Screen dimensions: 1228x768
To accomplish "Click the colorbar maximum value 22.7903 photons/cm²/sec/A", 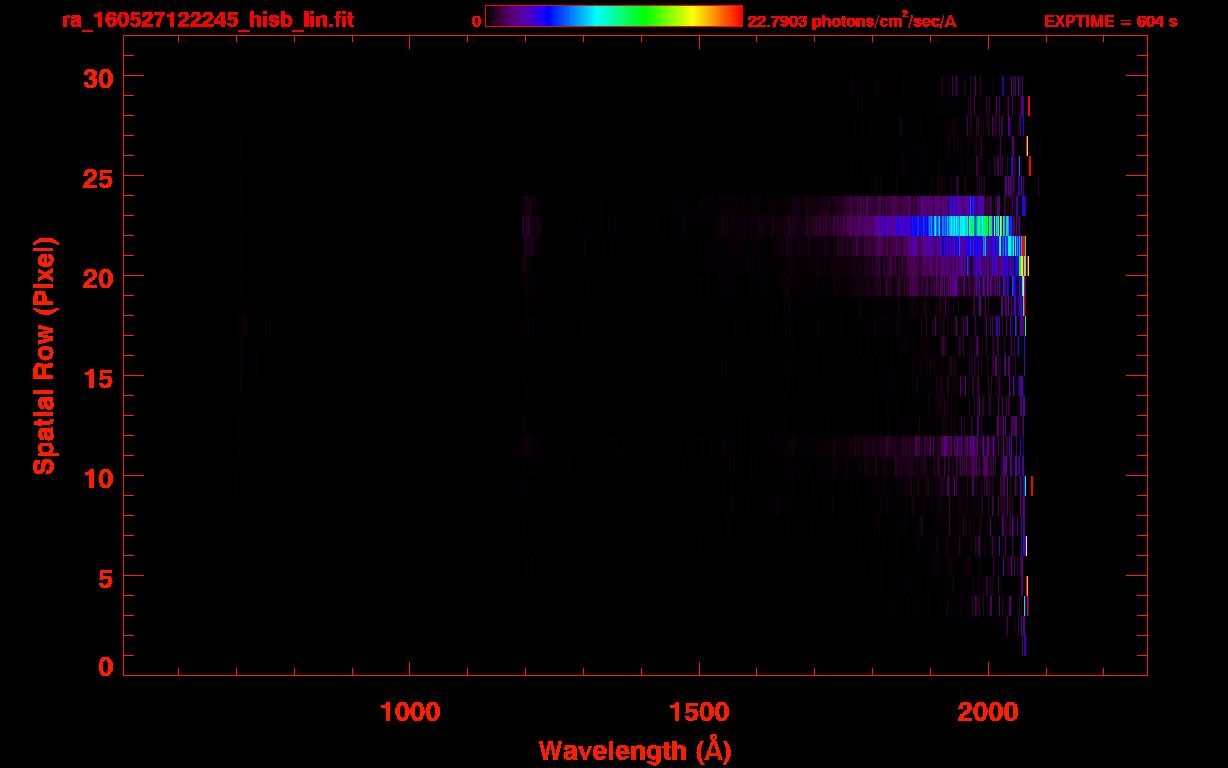I will click(x=852, y=21).
